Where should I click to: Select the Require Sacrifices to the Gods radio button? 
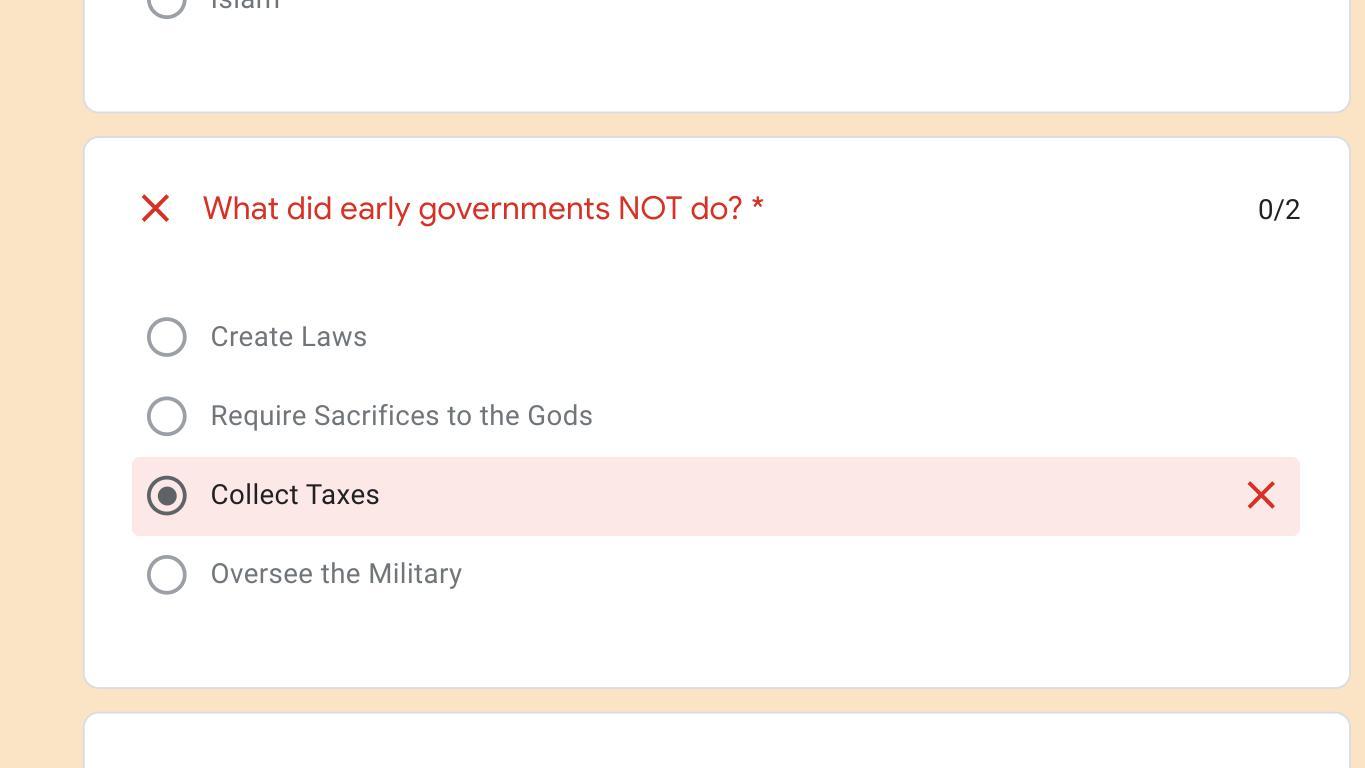click(x=167, y=416)
